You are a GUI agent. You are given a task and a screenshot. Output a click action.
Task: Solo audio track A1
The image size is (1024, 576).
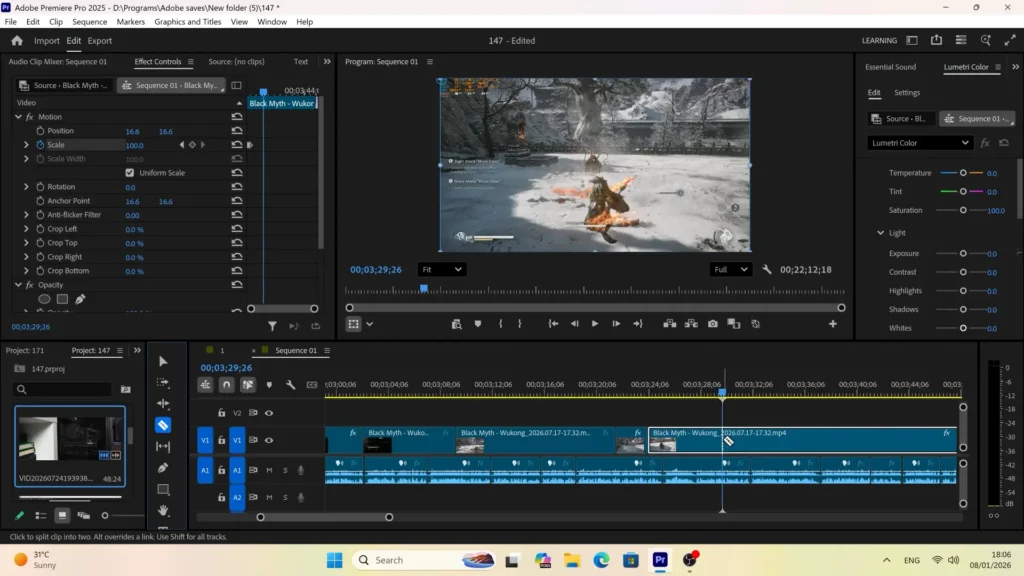click(x=285, y=470)
